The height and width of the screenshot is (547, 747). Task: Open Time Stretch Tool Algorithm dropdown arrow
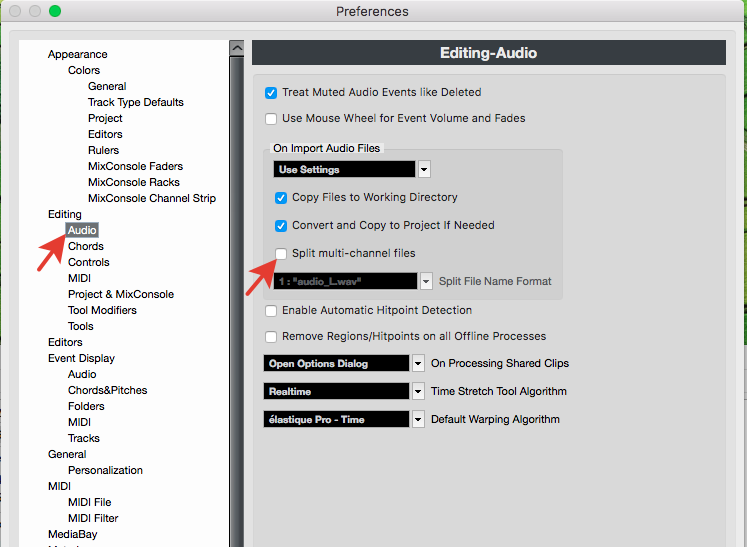click(418, 392)
